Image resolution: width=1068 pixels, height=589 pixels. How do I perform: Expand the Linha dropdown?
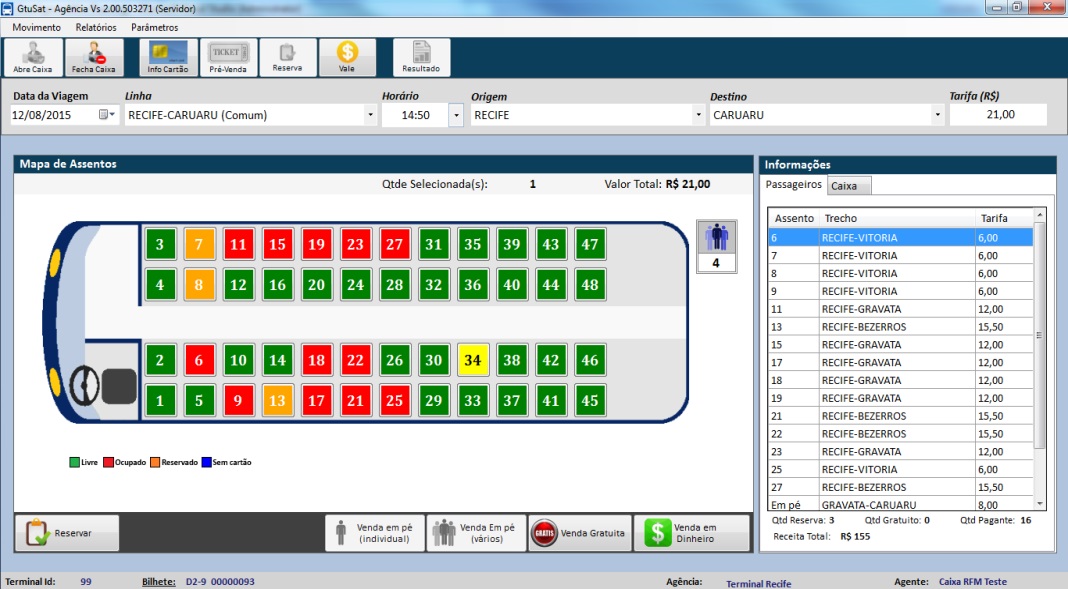pyautogui.click(x=370, y=115)
